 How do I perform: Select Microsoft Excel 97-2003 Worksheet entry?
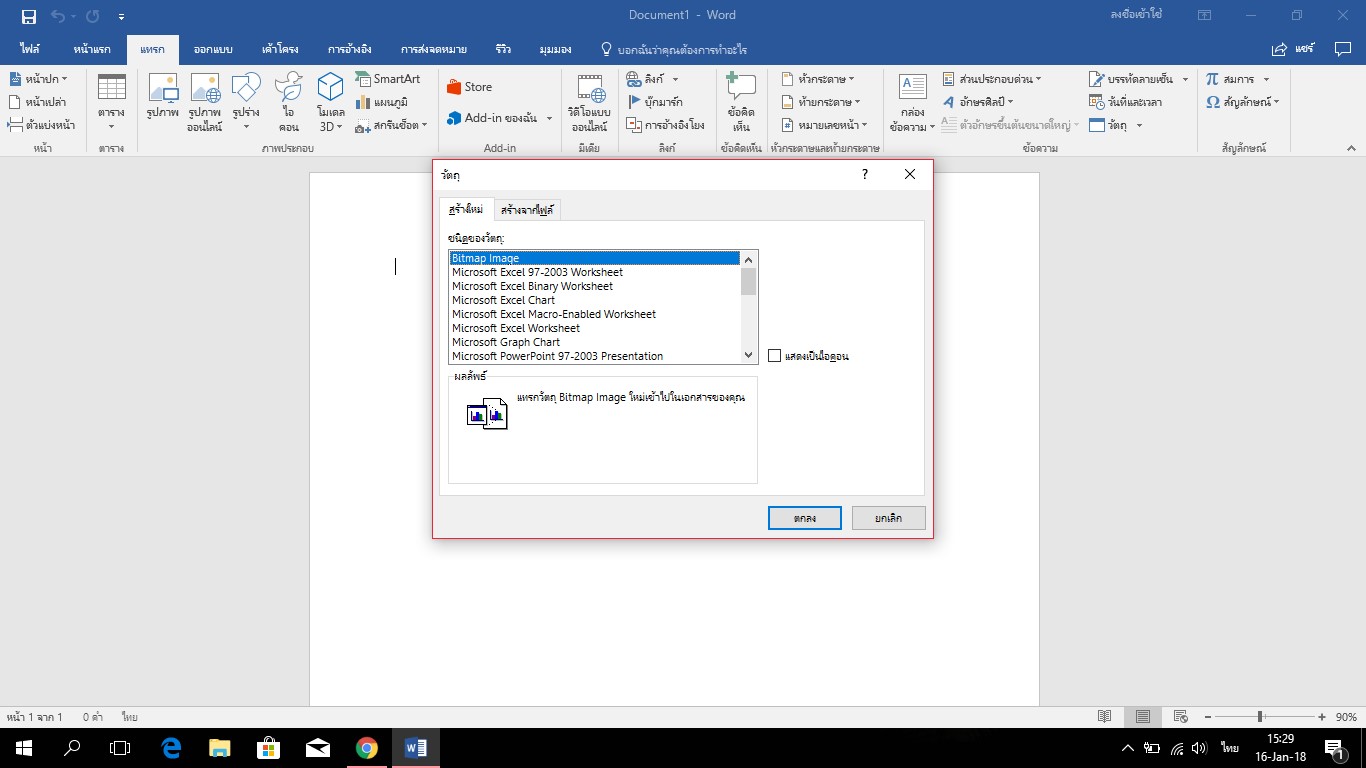click(x=595, y=272)
